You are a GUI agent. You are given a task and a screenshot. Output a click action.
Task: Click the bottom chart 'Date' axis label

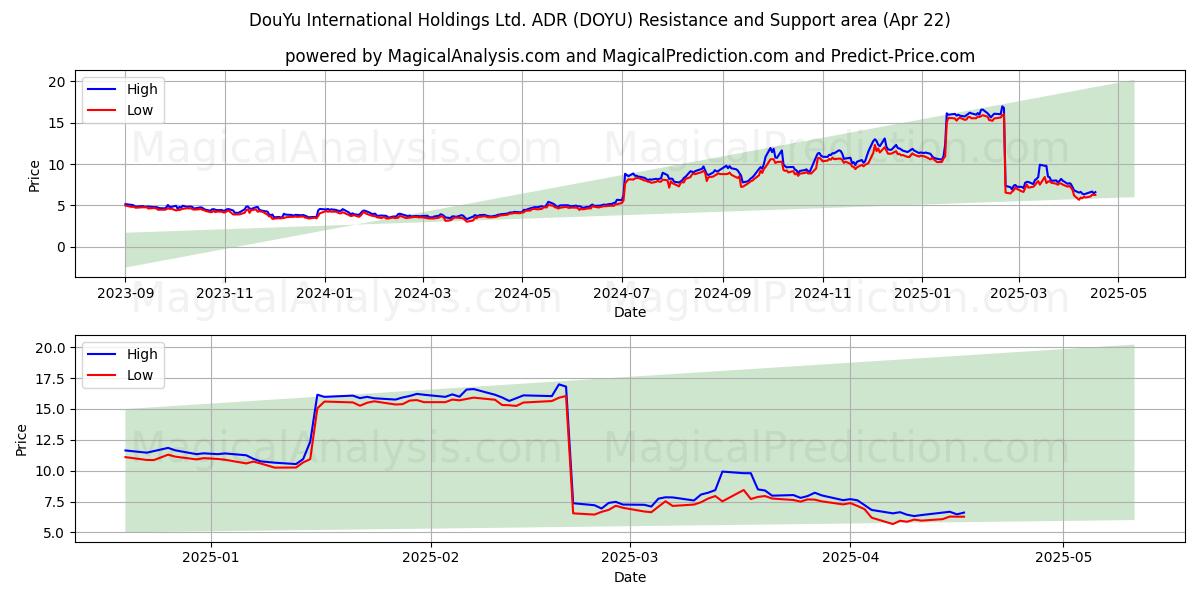click(x=630, y=577)
